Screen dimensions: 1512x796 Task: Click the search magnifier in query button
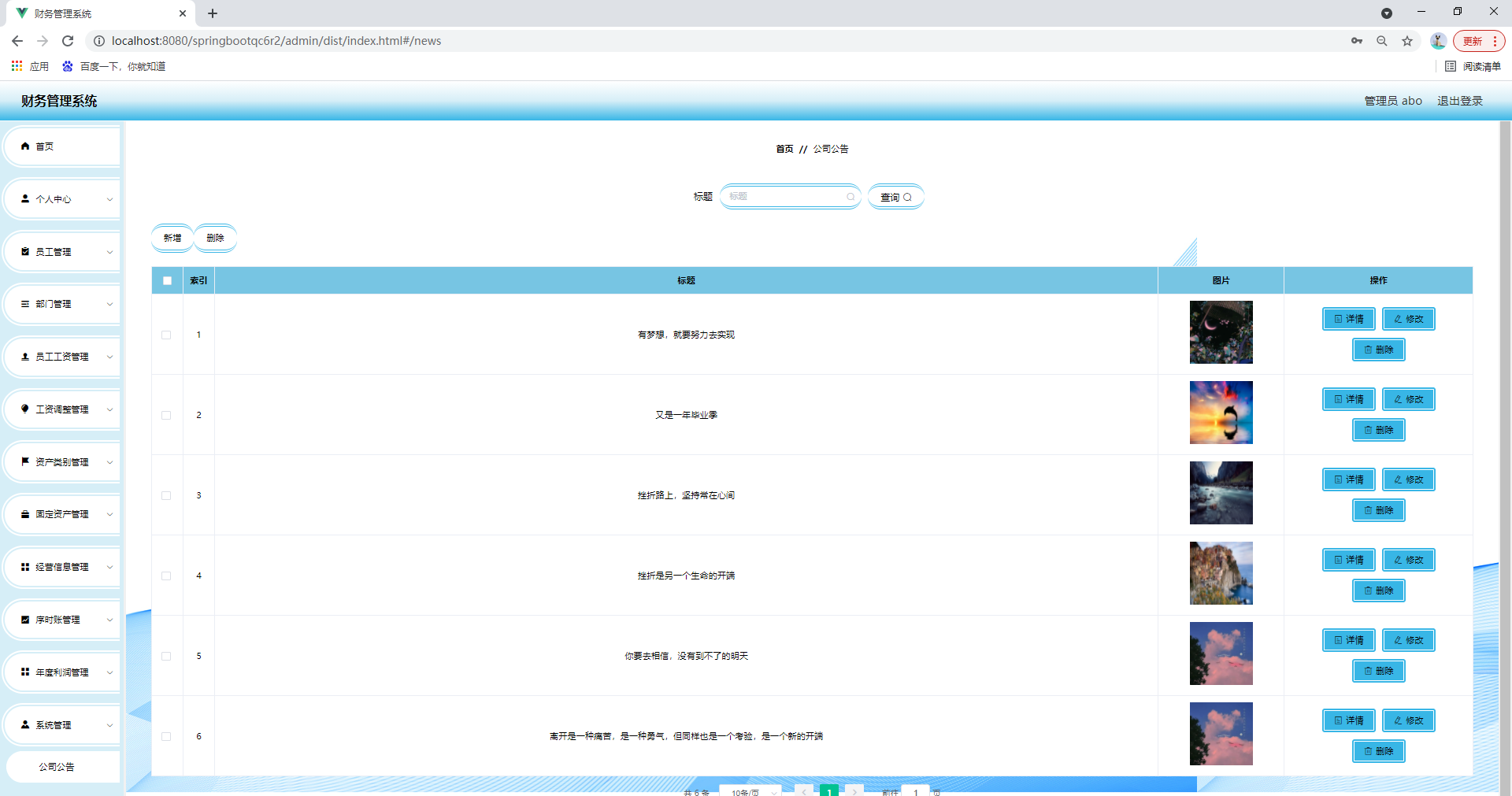point(907,198)
